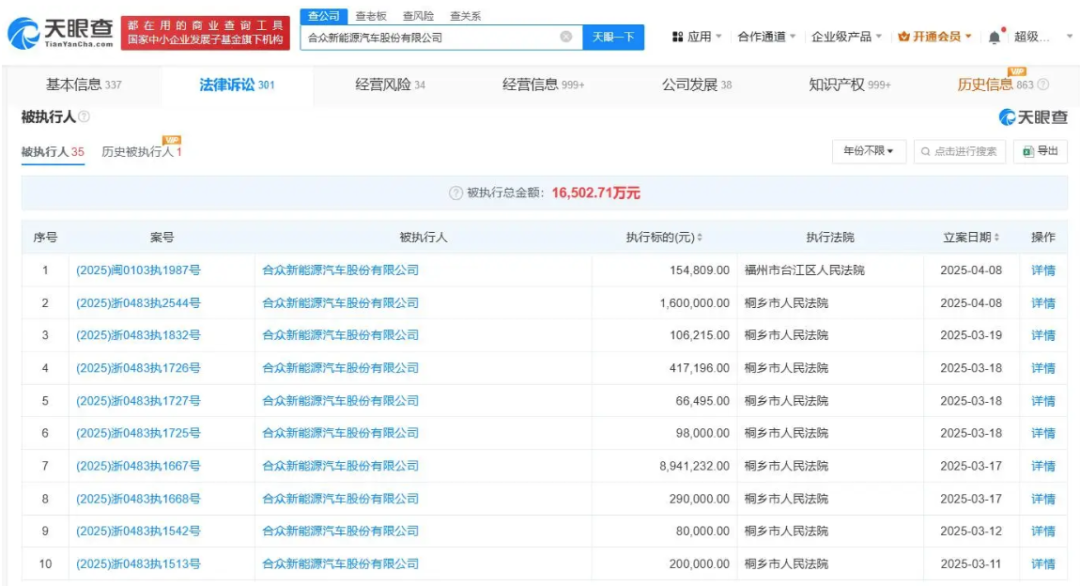Screen dimensions: 1080x586
Task: Open case (2025)浙0483执1668号
Action: [x=138, y=499]
